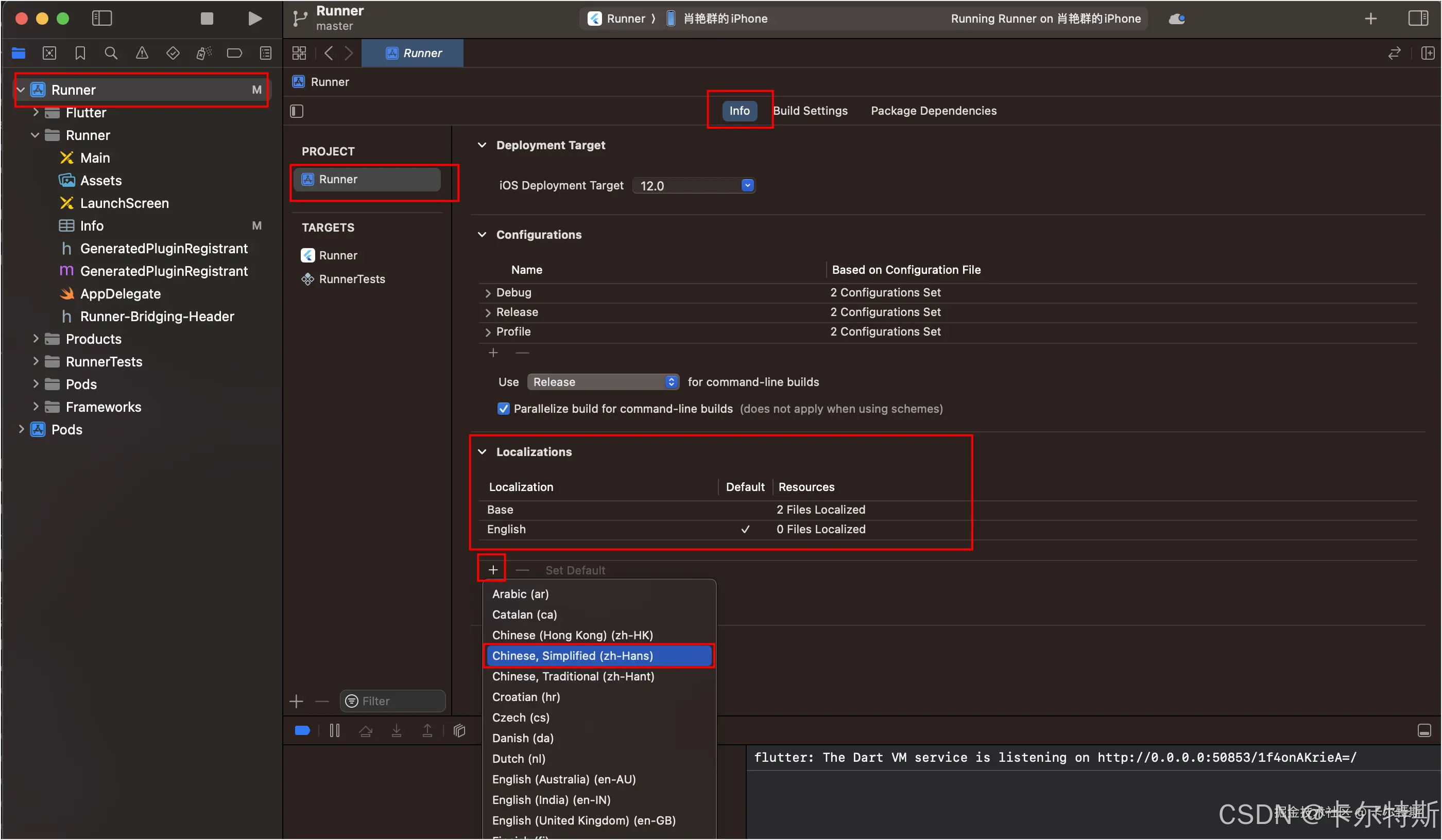
Task: Collapse the Localizations section
Action: [x=483, y=452]
